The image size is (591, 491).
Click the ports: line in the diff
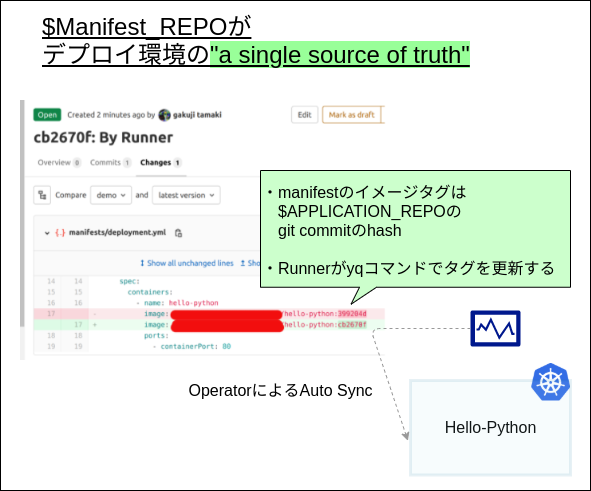point(156,335)
